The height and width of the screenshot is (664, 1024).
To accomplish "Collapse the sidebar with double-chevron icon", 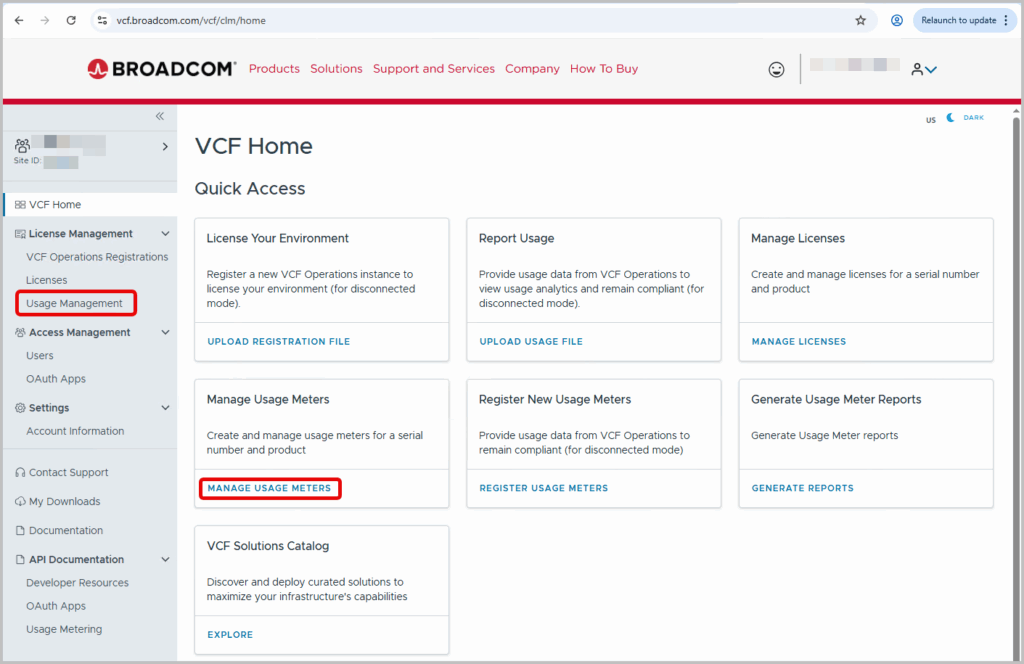I will 159,116.
